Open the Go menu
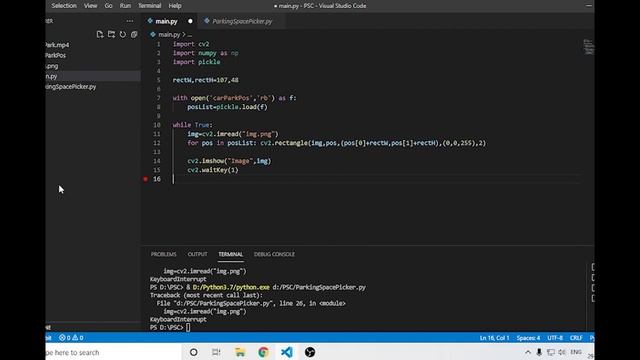This screenshot has height=360, width=640. point(109,6)
